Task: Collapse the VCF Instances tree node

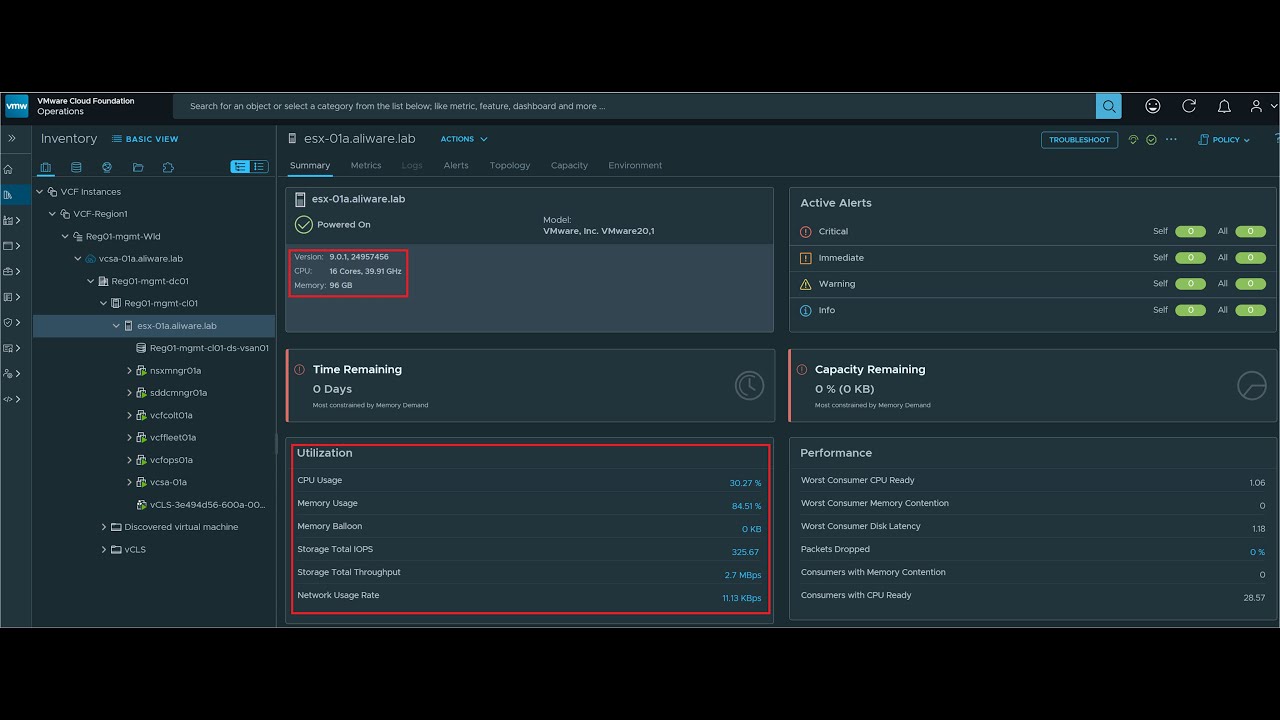Action: click(x=40, y=192)
